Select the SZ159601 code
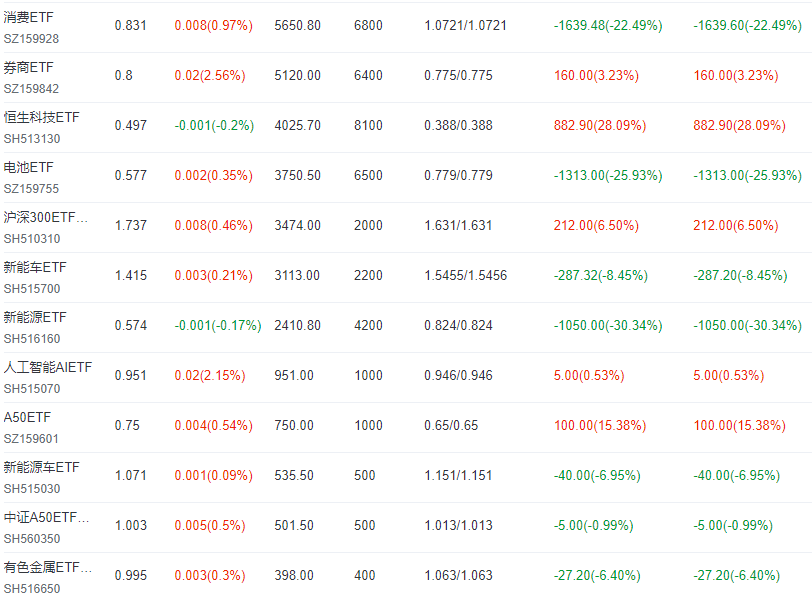The height and width of the screenshot is (602, 812). [x=31, y=439]
